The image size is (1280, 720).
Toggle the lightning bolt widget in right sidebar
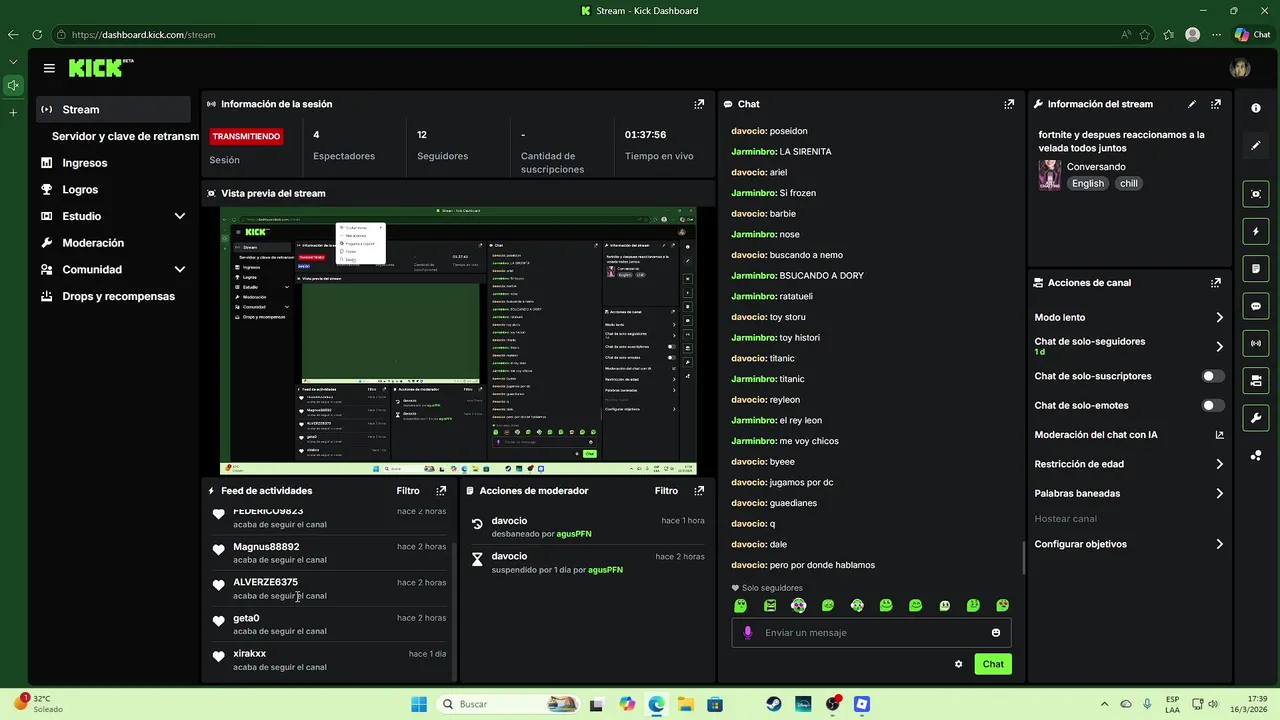[x=1256, y=232]
